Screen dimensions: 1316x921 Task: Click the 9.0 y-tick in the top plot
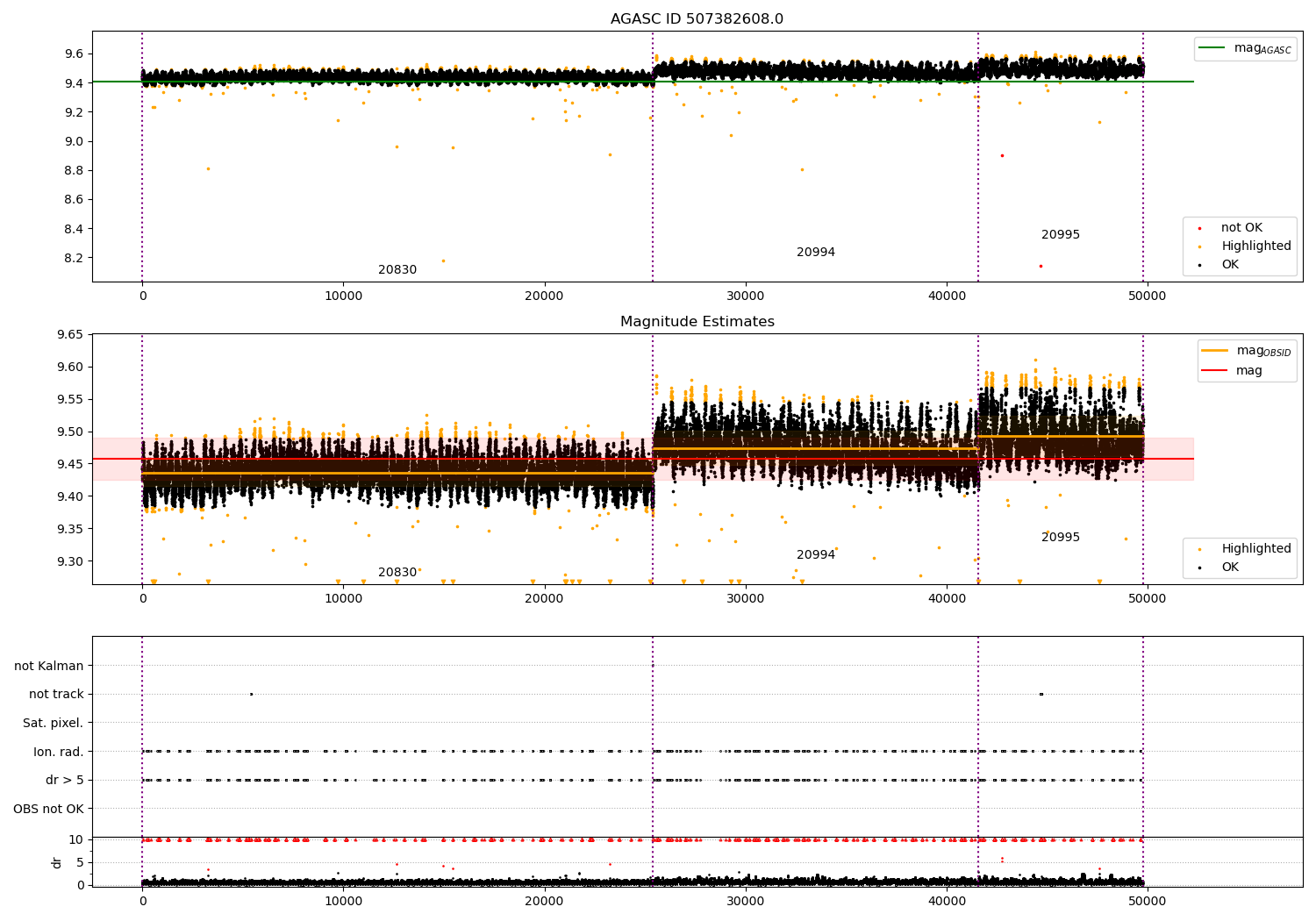click(x=73, y=142)
